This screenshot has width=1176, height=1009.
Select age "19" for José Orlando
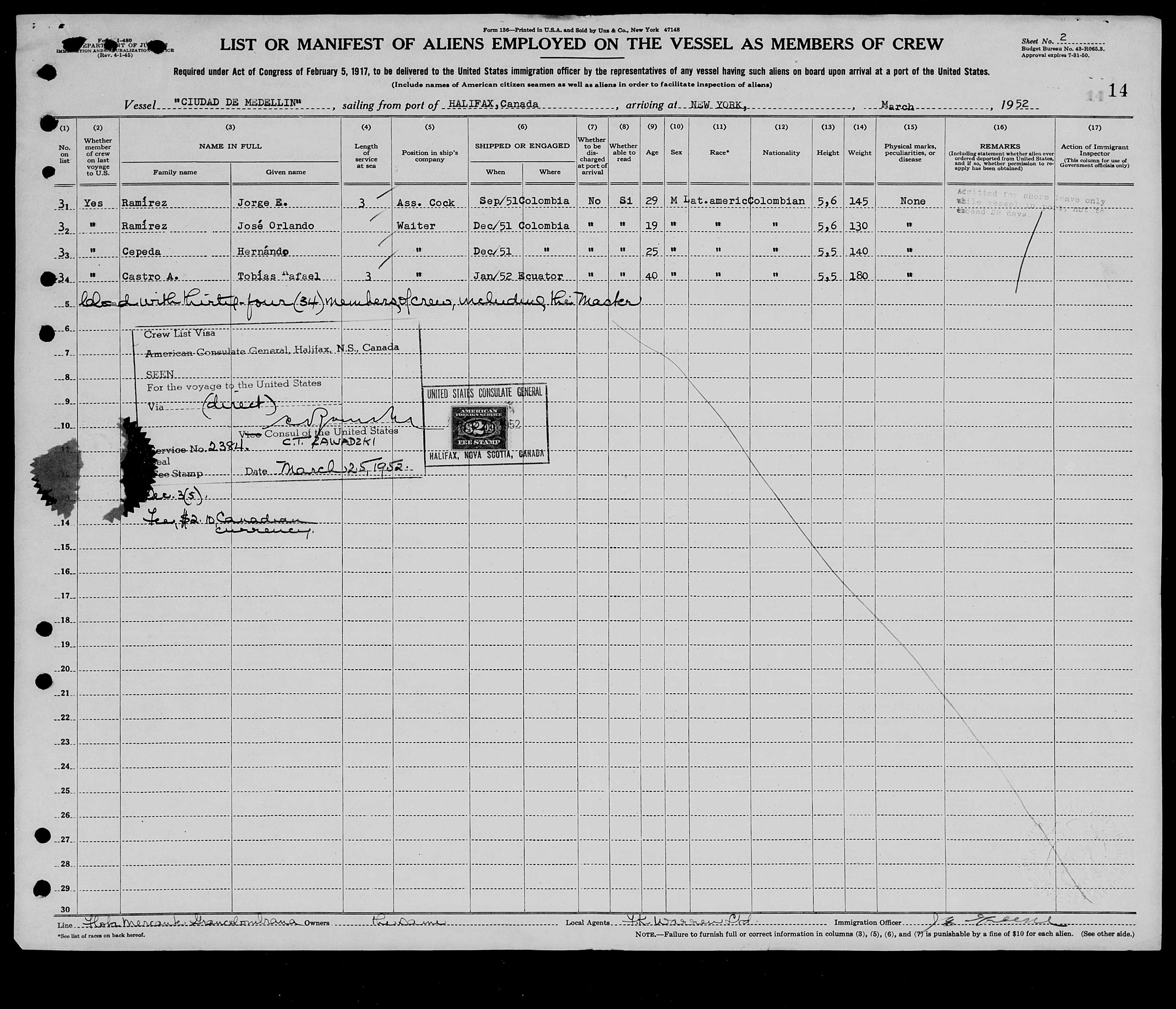point(652,226)
